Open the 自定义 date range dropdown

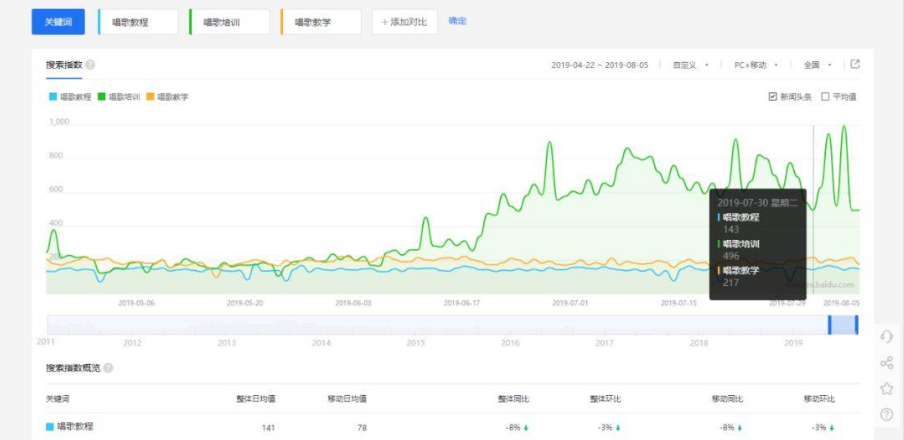(691, 65)
